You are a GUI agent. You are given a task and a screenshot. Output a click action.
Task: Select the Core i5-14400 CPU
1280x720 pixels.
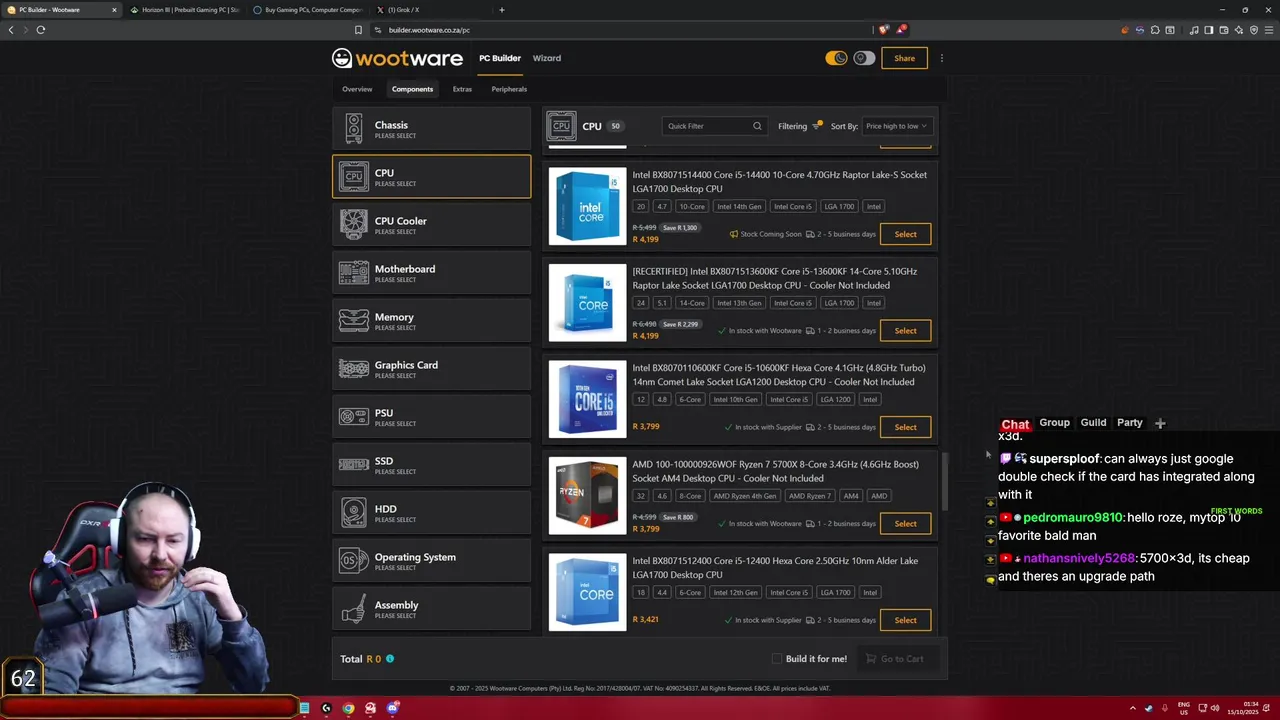pos(905,234)
